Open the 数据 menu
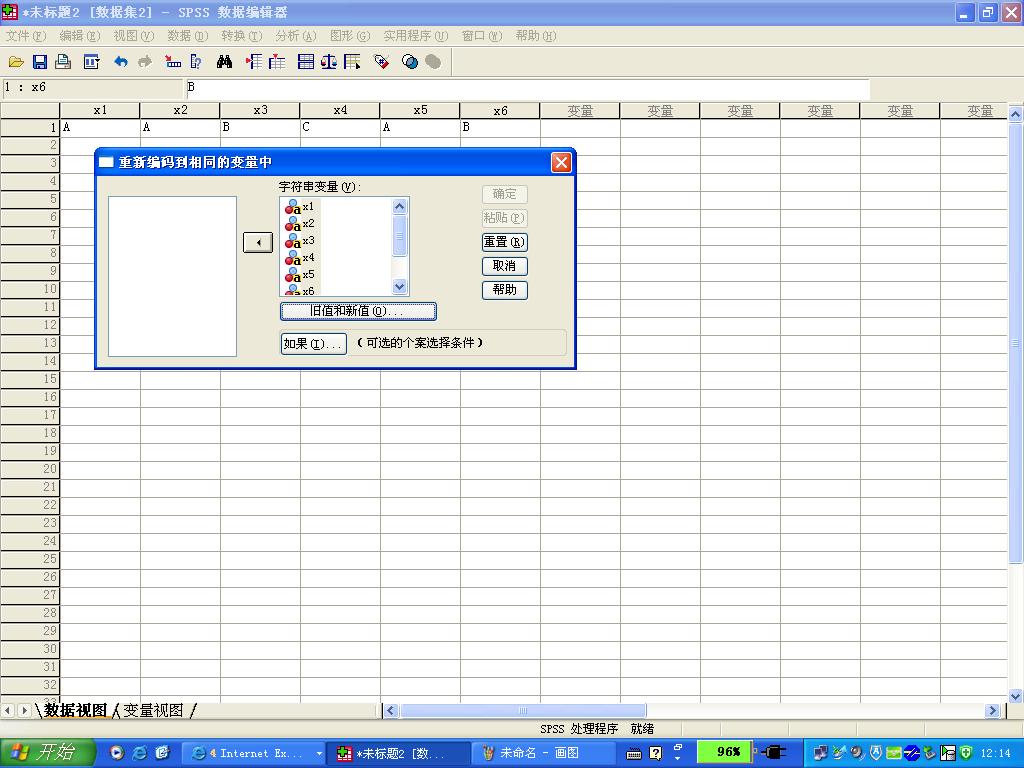 pyautogui.click(x=187, y=36)
